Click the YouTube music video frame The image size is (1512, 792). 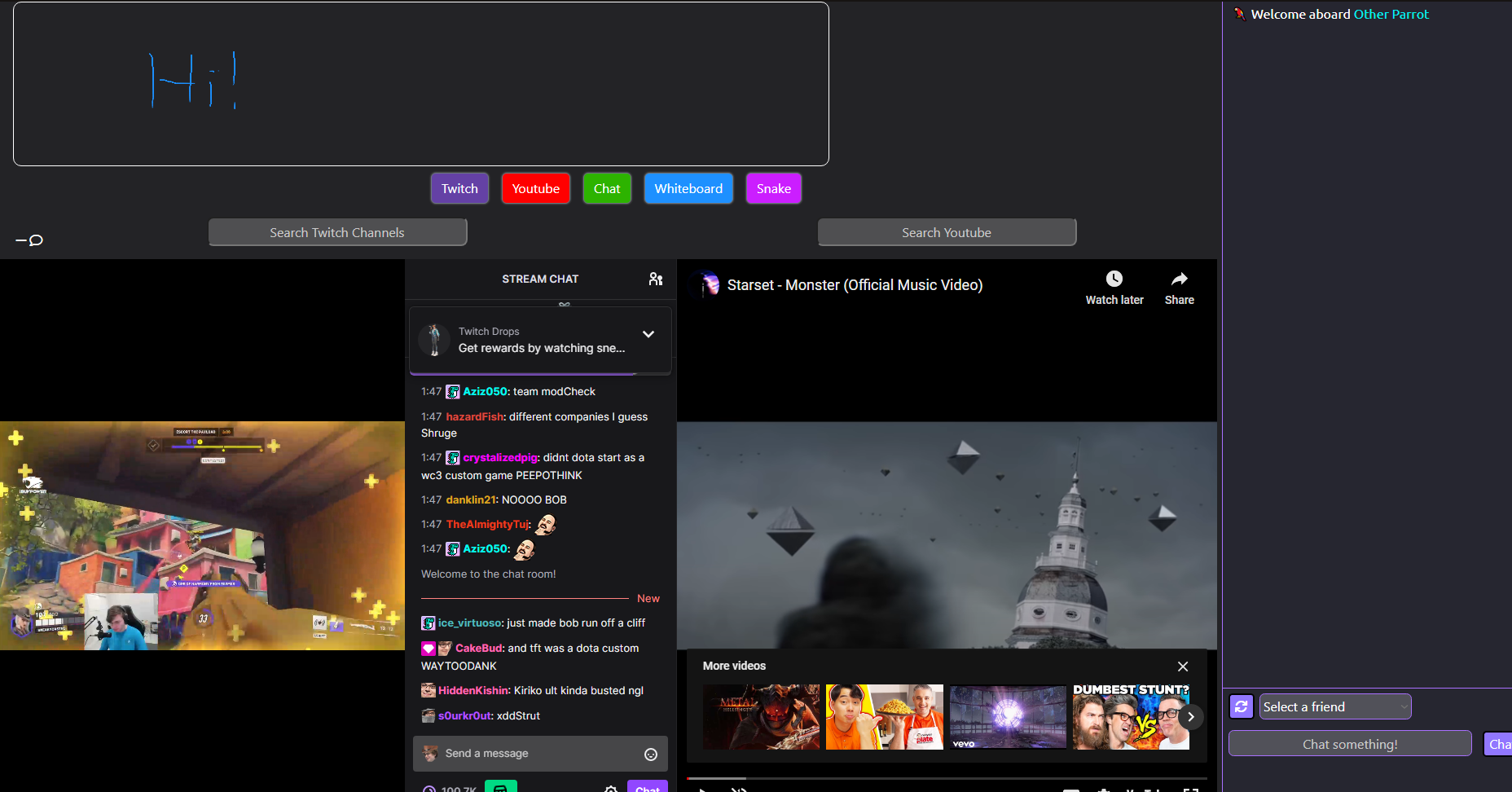point(947,535)
